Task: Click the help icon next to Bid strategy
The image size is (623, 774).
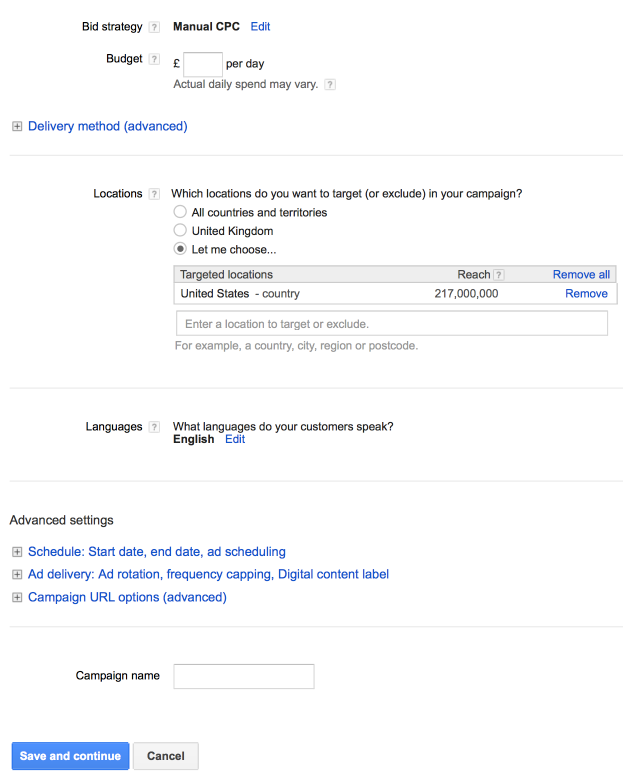Action: click(154, 27)
